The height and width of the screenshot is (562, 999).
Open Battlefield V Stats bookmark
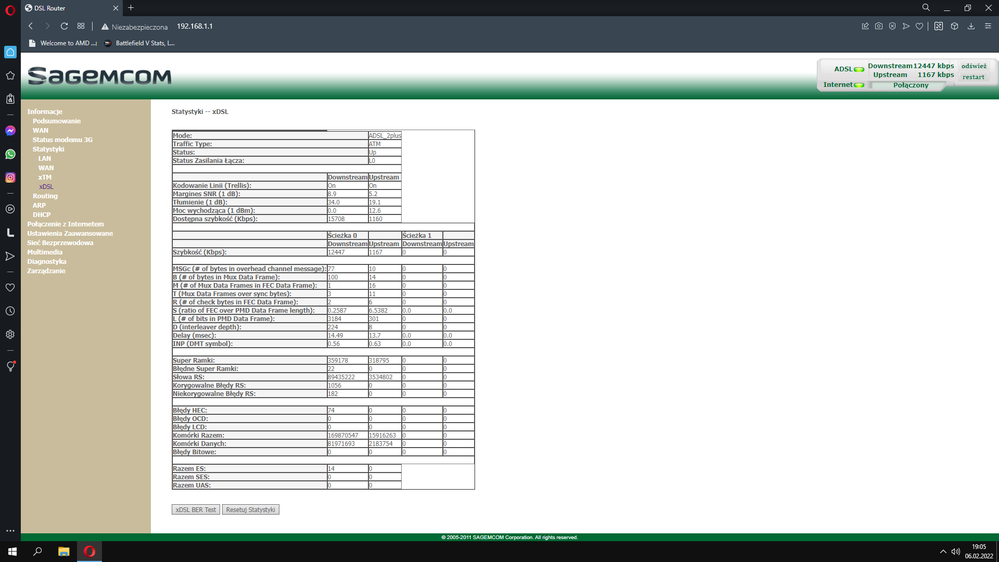pyautogui.click(x=140, y=43)
